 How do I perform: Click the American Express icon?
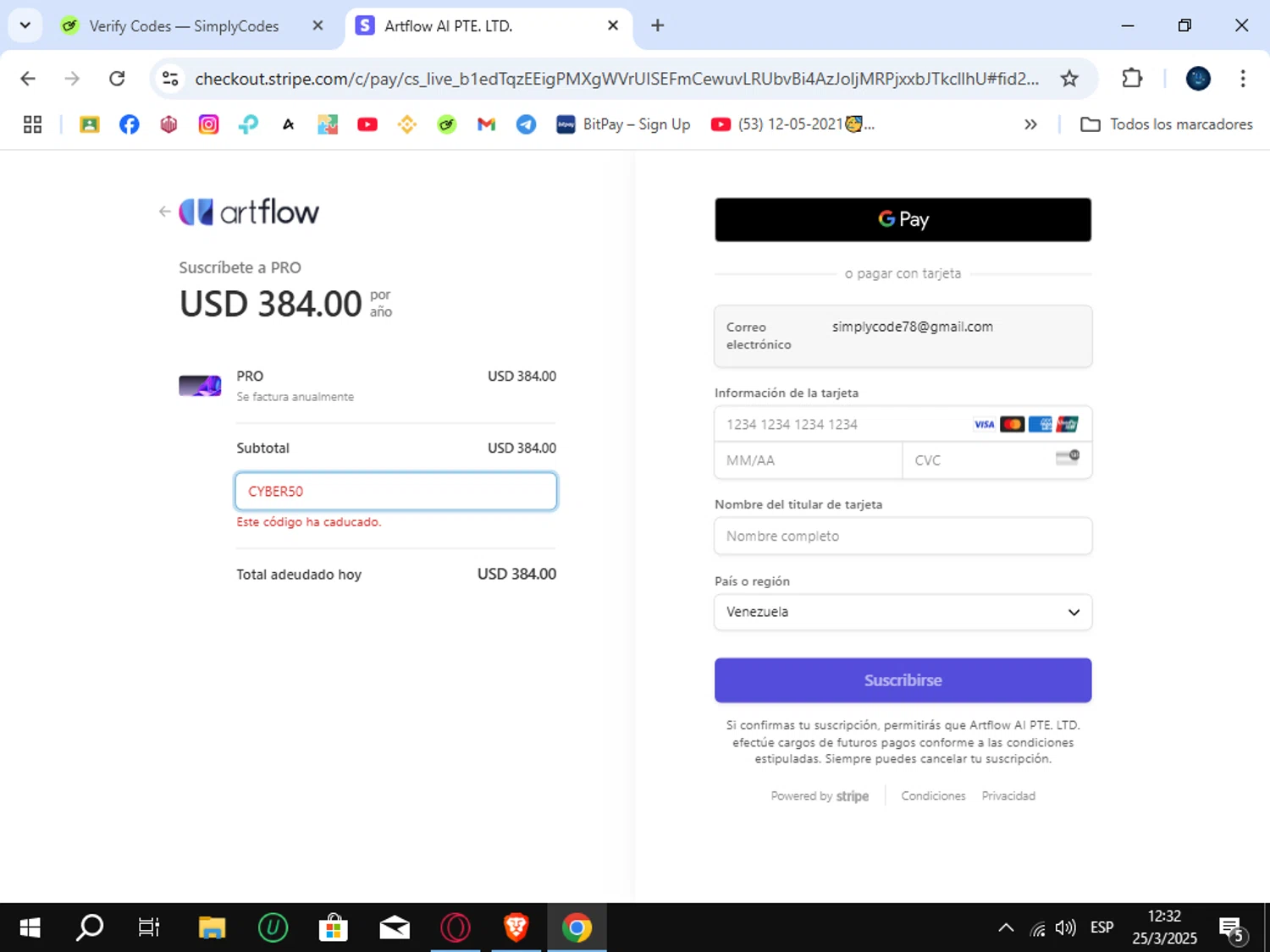coord(1040,424)
